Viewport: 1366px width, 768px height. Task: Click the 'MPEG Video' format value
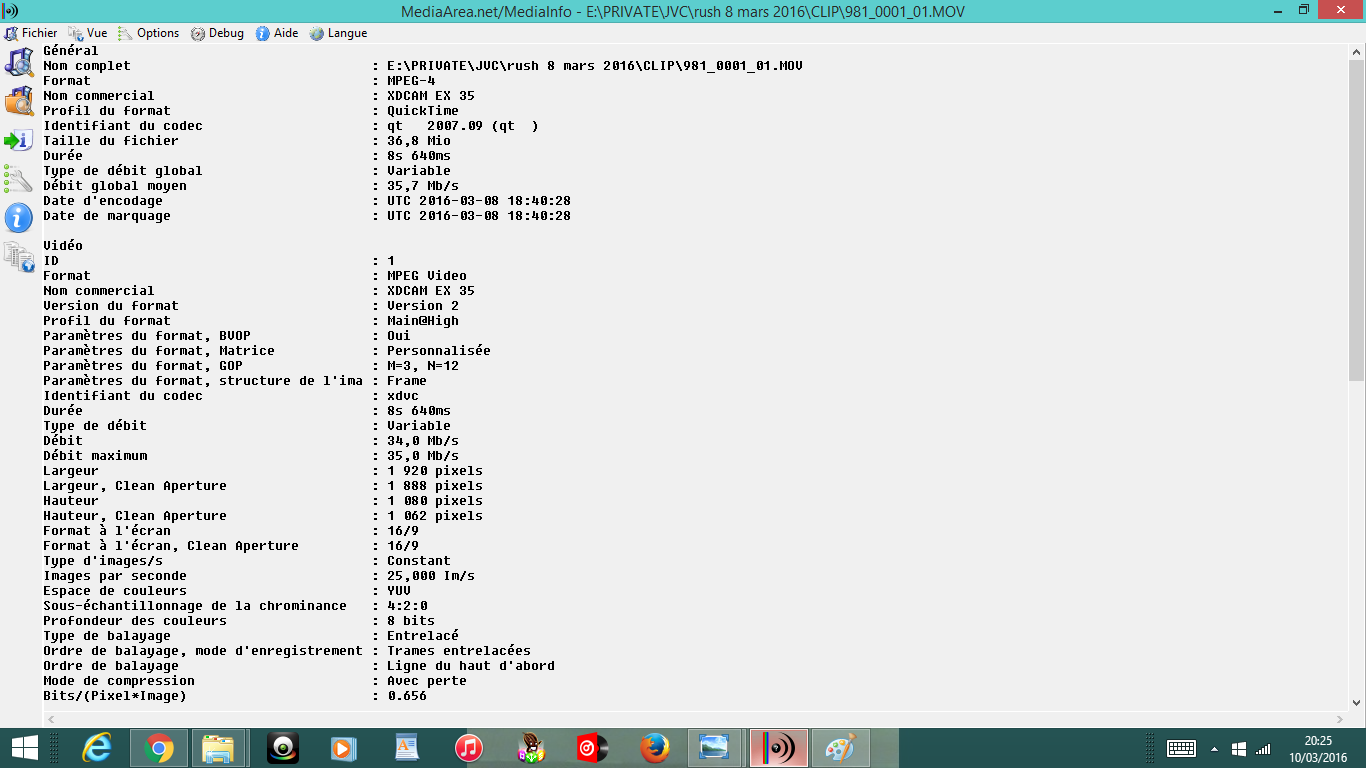click(x=427, y=276)
